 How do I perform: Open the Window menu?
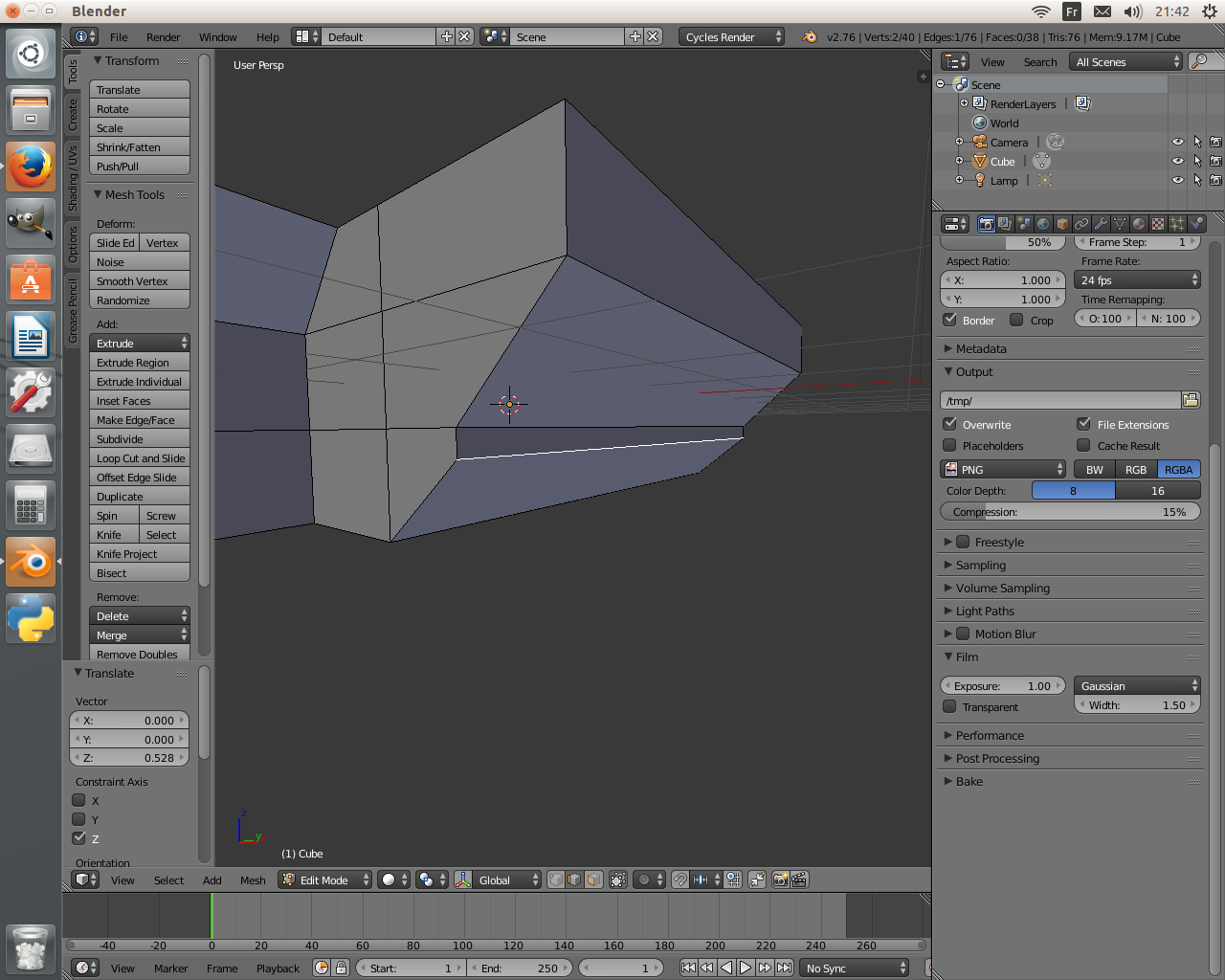[x=218, y=36]
